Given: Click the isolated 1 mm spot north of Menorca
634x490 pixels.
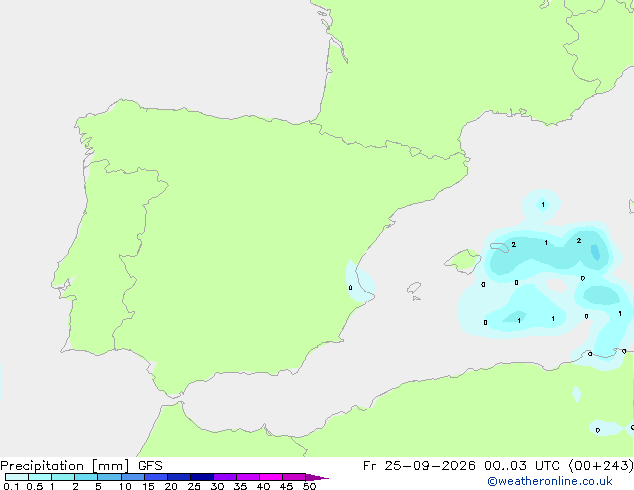Looking at the screenshot, I should pyautogui.click(x=541, y=205).
